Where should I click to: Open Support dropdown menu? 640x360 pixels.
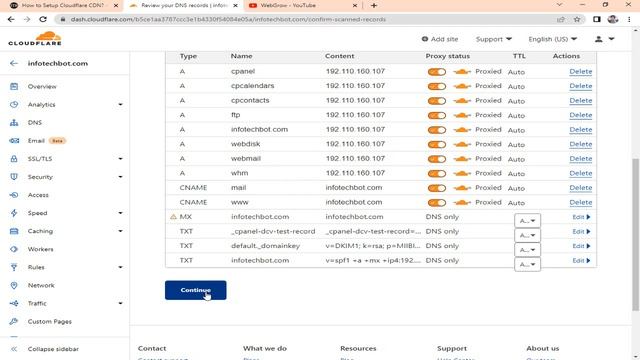[x=493, y=39]
